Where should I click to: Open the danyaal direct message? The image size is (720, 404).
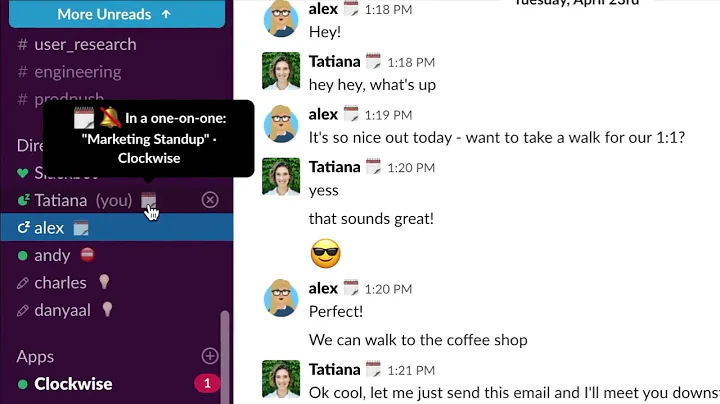pyautogui.click(x=62, y=310)
